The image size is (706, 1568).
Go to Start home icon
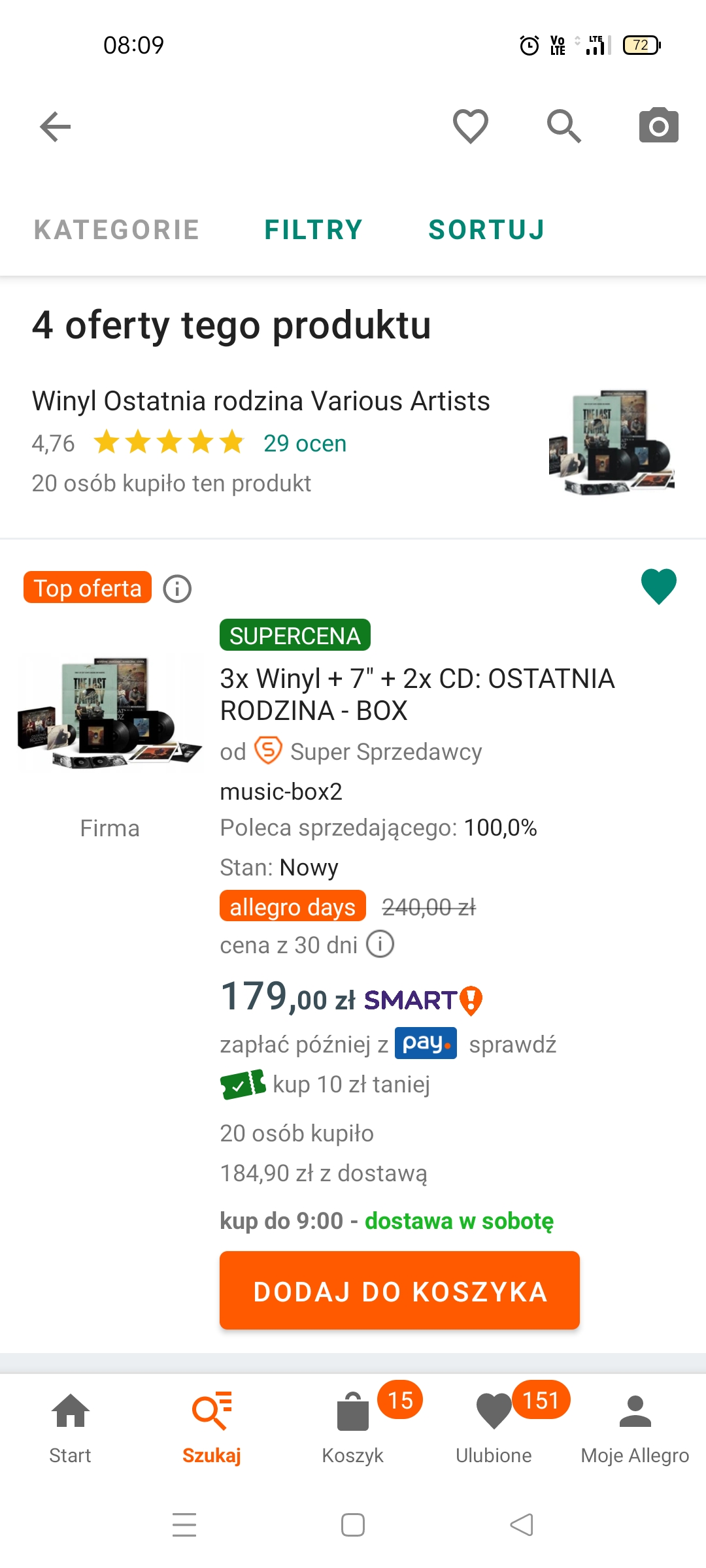[x=71, y=1427]
